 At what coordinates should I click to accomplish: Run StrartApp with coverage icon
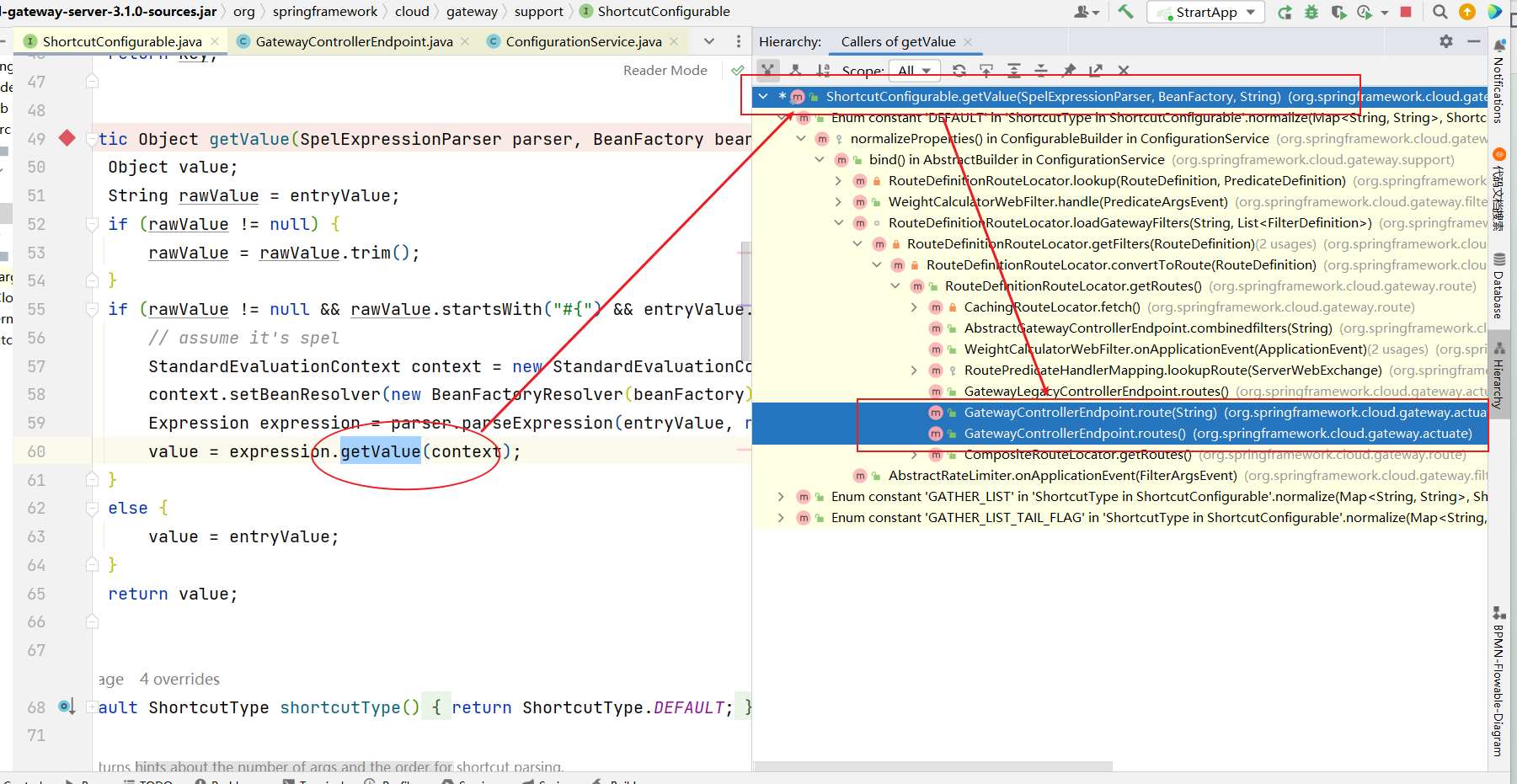[x=1338, y=12]
